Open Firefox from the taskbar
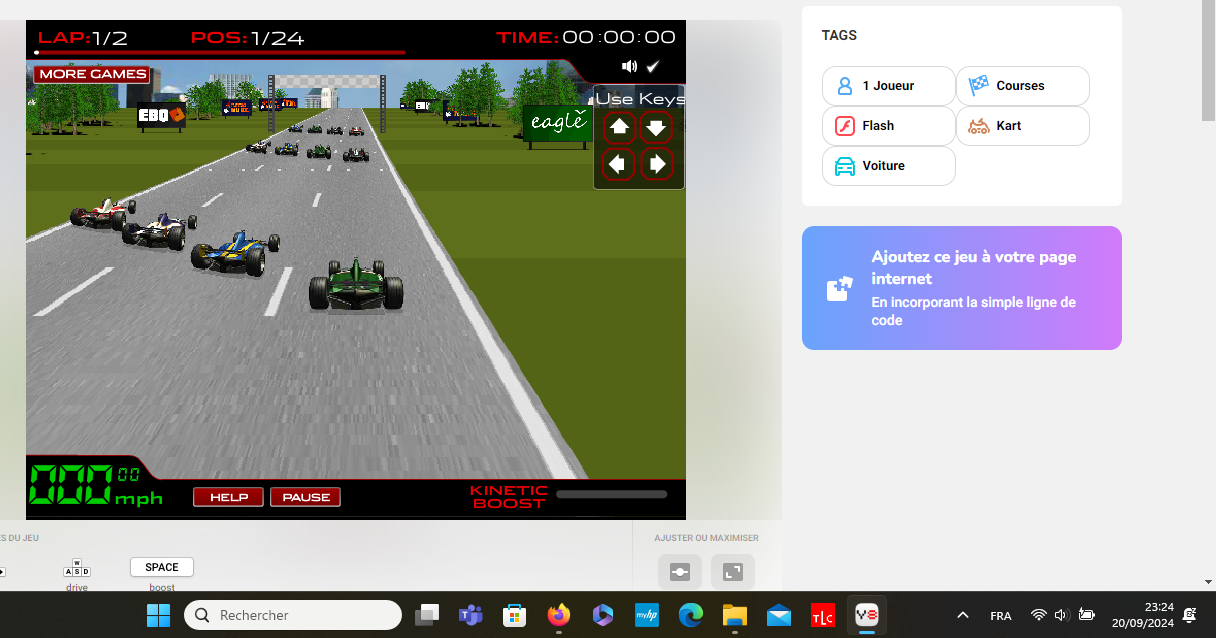This screenshot has width=1216, height=638. click(x=558, y=615)
